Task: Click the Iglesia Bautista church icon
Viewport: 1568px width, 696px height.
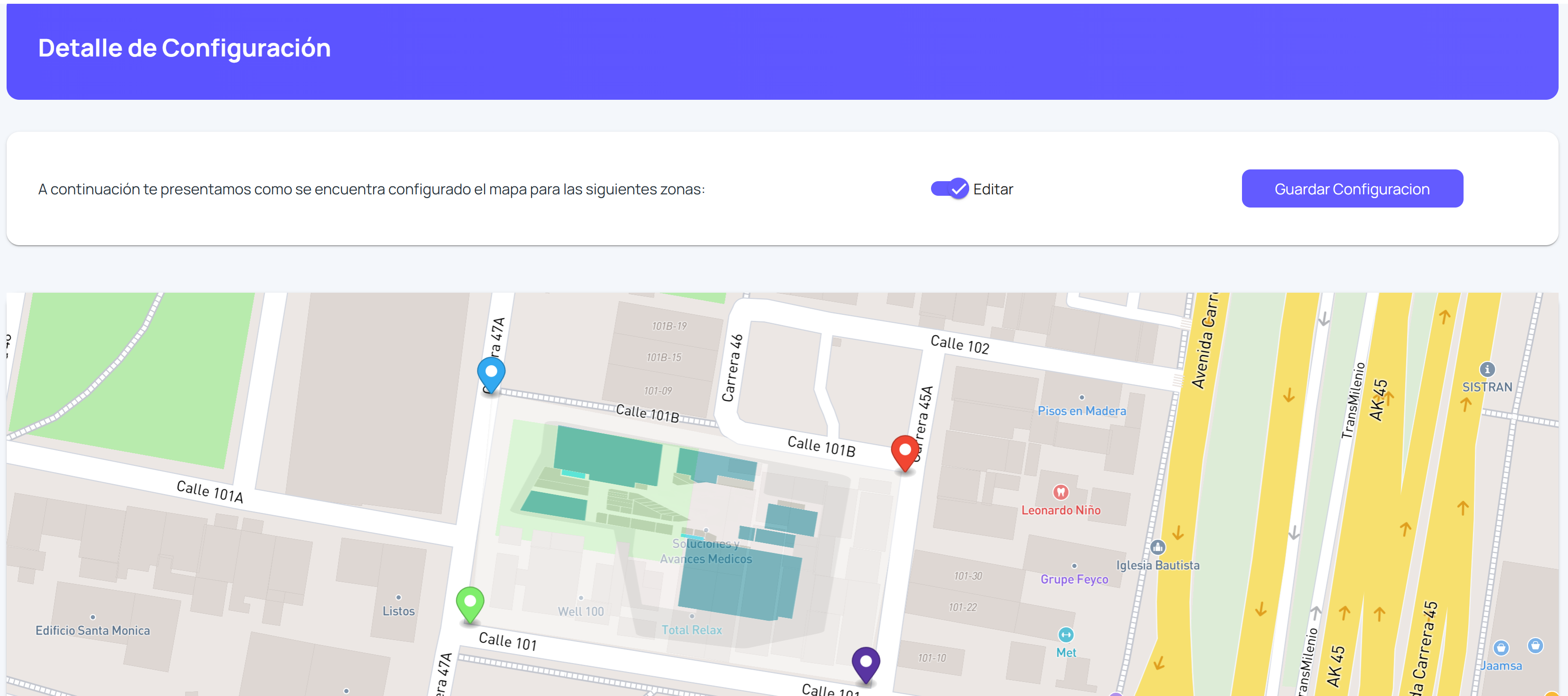Action: tap(1158, 547)
